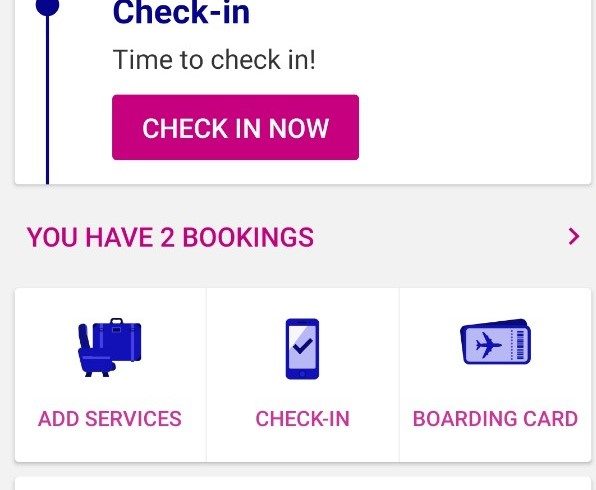Tap the BOARDING CARD label
The width and height of the screenshot is (596, 490).
pos(495,419)
